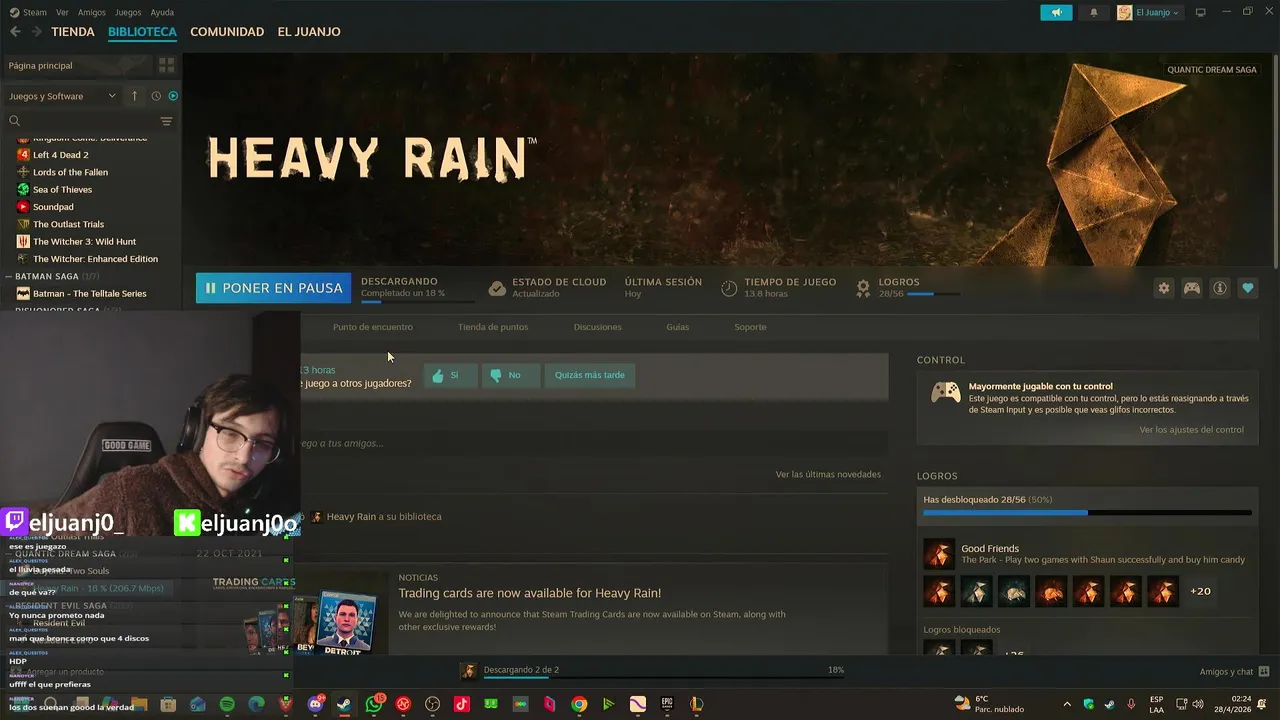Open the Tienda de puntos tab
This screenshot has height=720, width=1280.
coord(493,327)
